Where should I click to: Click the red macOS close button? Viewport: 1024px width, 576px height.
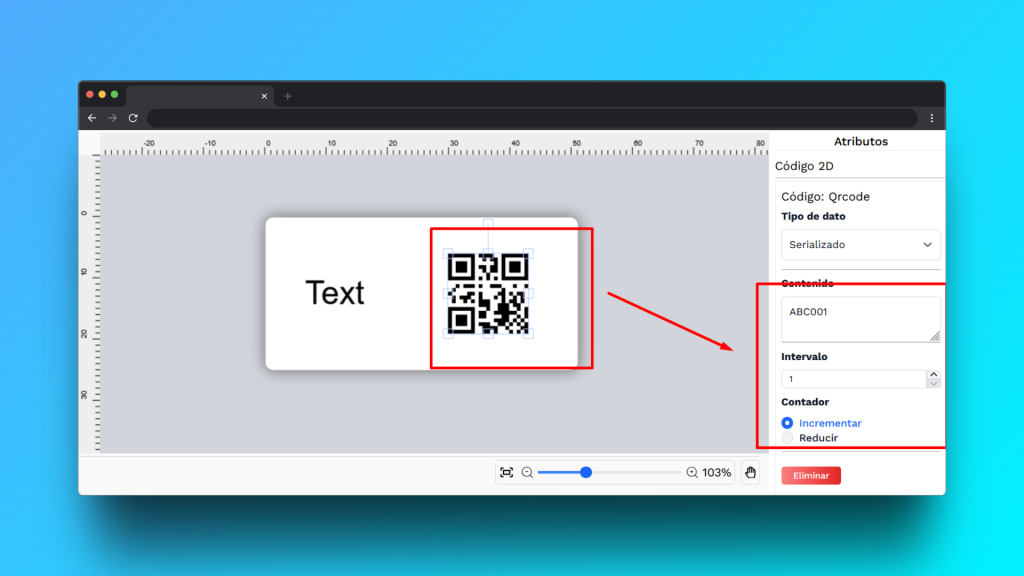click(90, 95)
